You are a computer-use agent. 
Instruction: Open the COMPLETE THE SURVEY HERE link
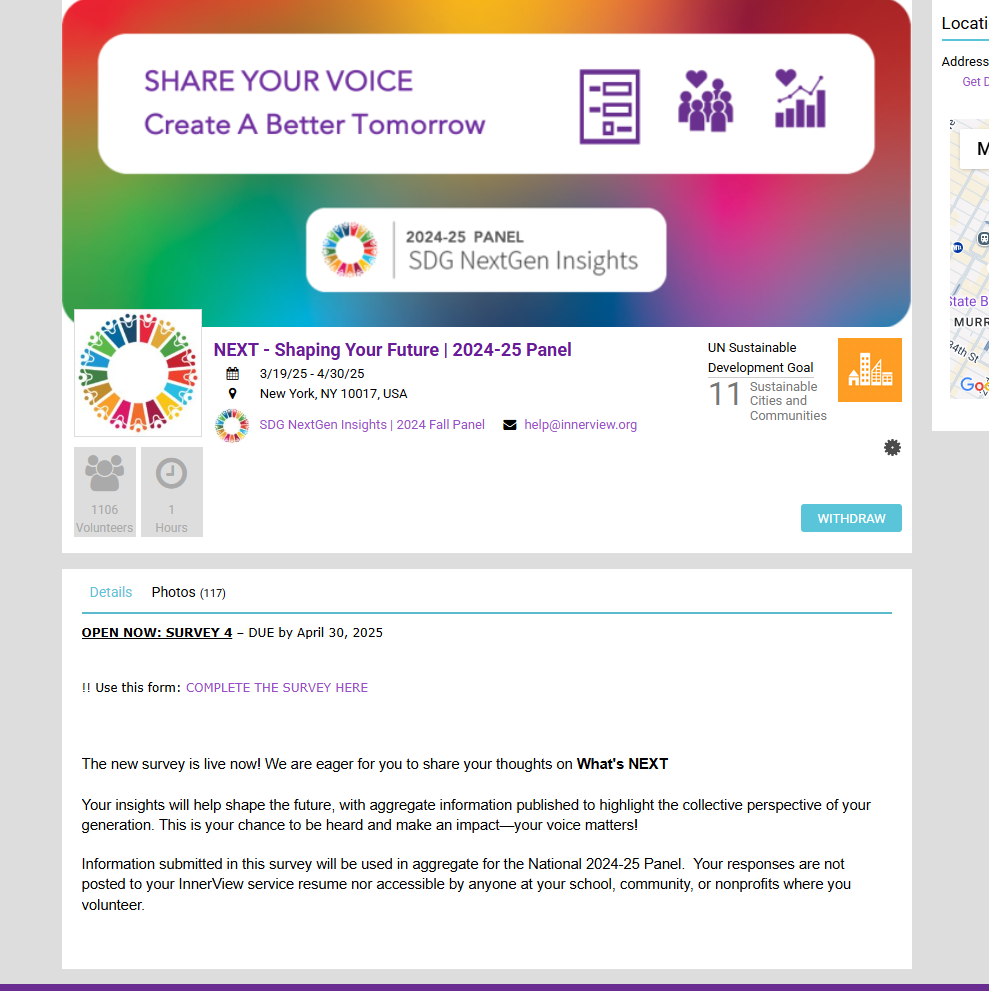pyautogui.click(x=277, y=688)
